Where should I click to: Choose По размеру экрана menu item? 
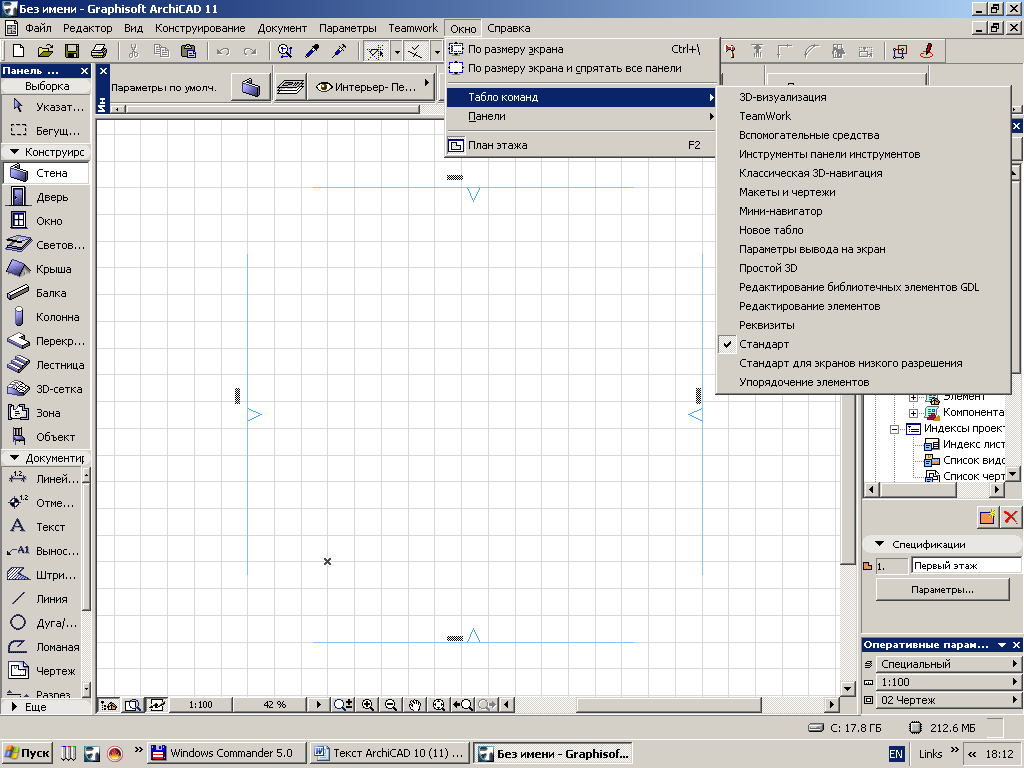(582, 49)
